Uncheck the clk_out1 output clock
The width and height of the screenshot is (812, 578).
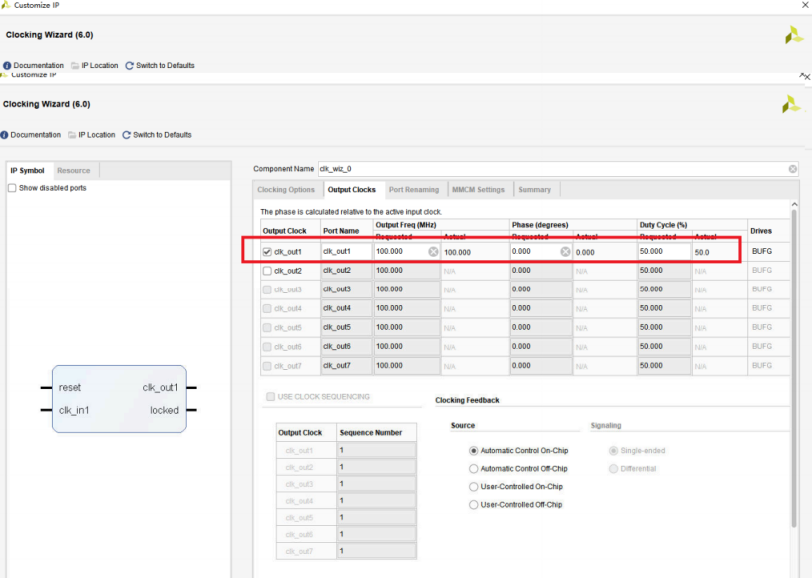(x=267, y=252)
